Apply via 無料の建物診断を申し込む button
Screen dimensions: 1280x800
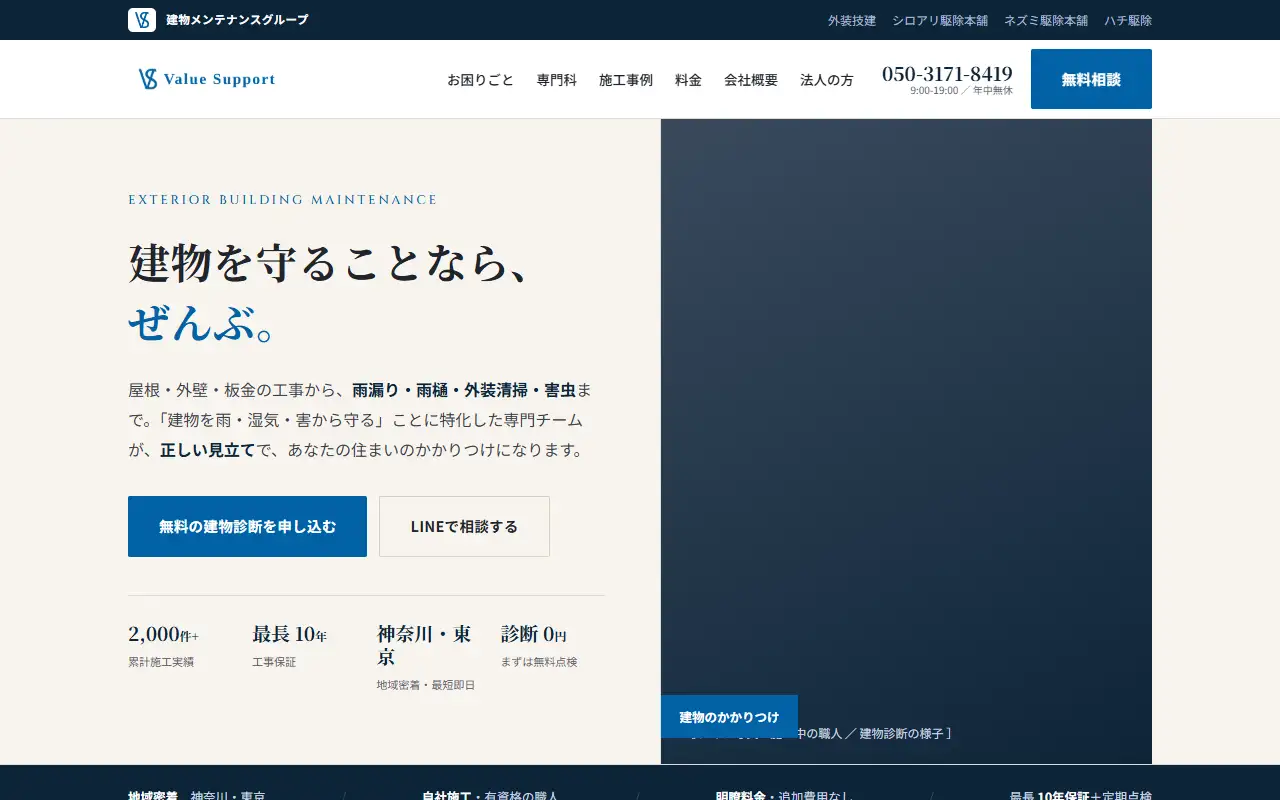click(x=247, y=526)
